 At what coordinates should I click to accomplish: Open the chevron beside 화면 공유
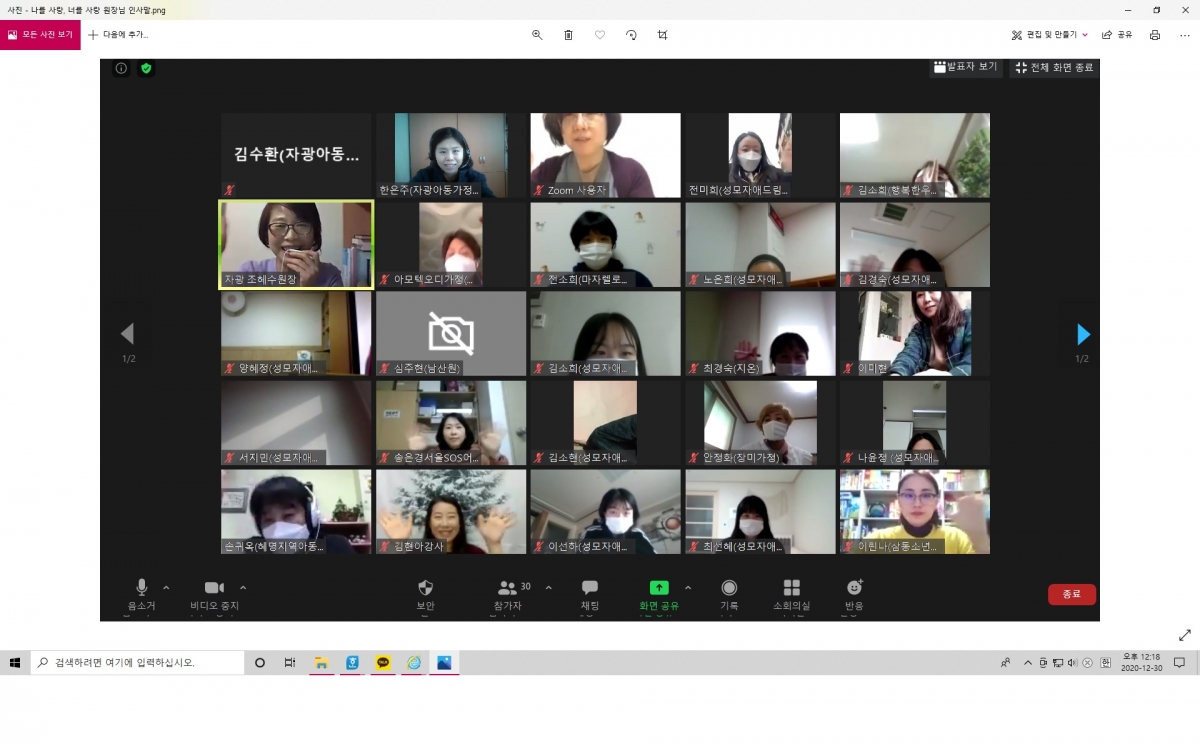coord(687,588)
